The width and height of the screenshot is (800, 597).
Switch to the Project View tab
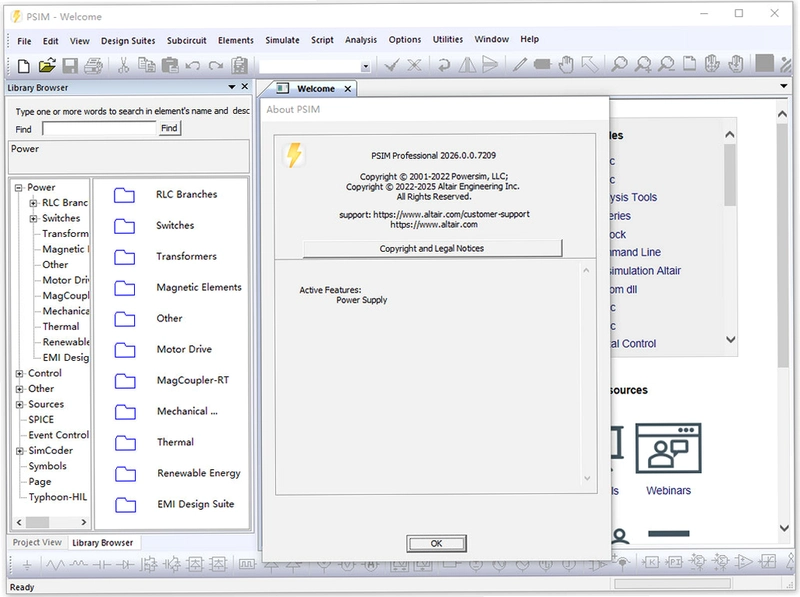tap(37, 542)
